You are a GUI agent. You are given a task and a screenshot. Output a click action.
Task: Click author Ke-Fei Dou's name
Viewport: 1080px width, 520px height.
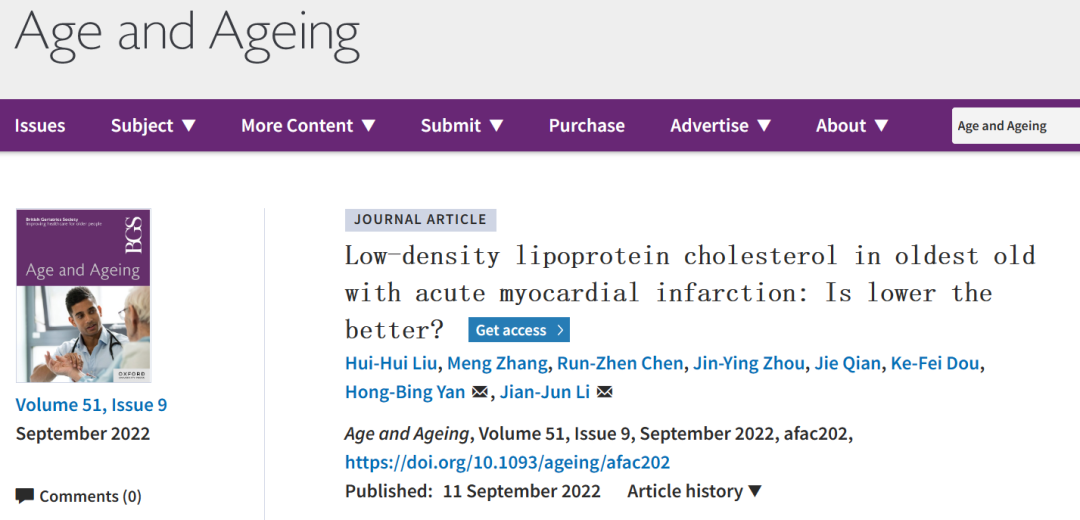[935, 364]
